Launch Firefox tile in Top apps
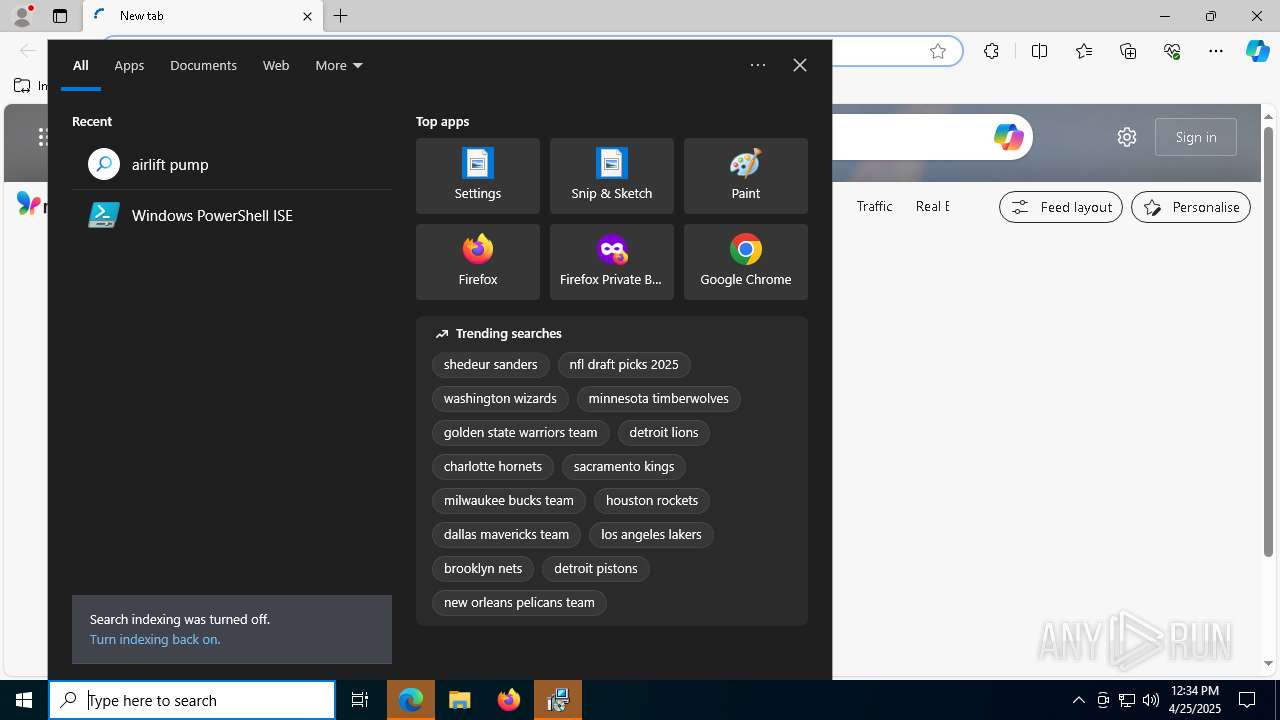 click(477, 262)
